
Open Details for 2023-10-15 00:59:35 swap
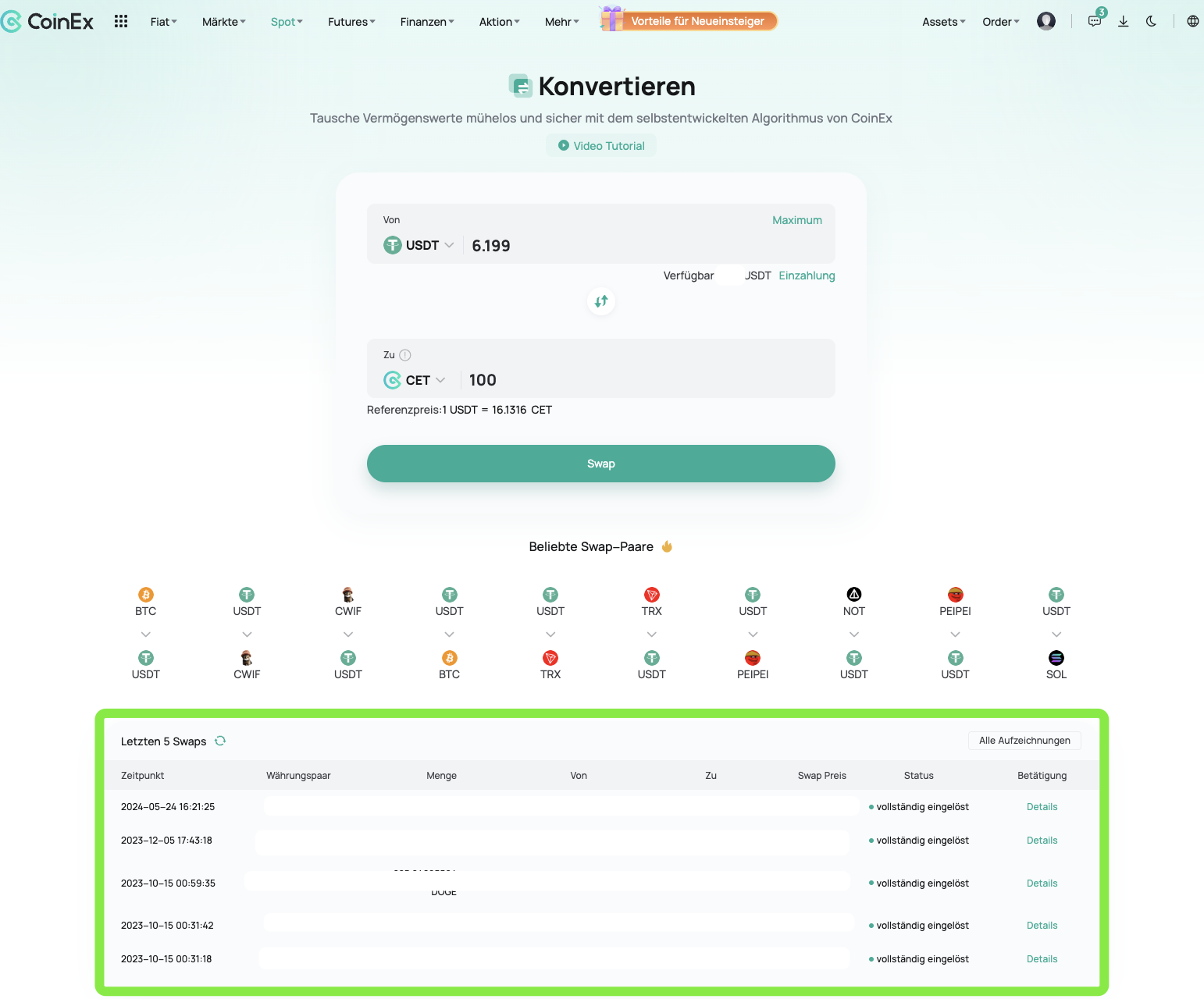point(1042,883)
